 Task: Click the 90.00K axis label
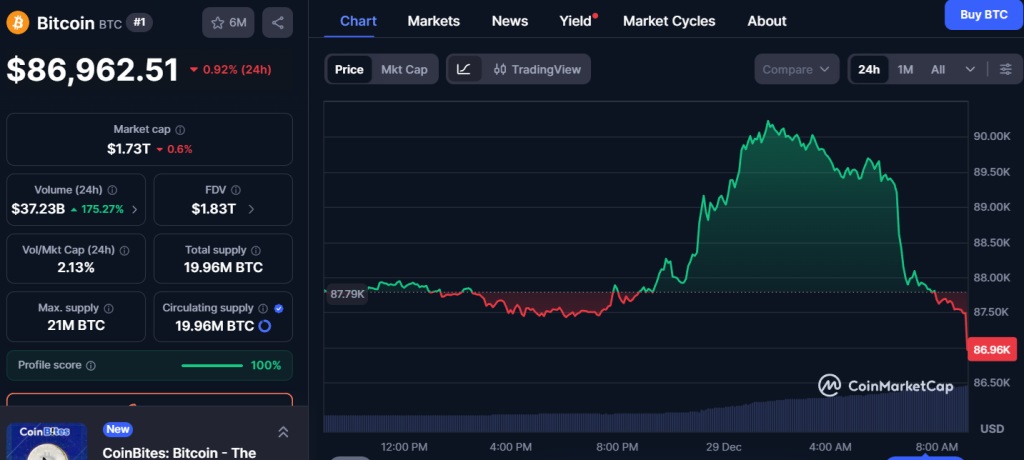coord(991,137)
